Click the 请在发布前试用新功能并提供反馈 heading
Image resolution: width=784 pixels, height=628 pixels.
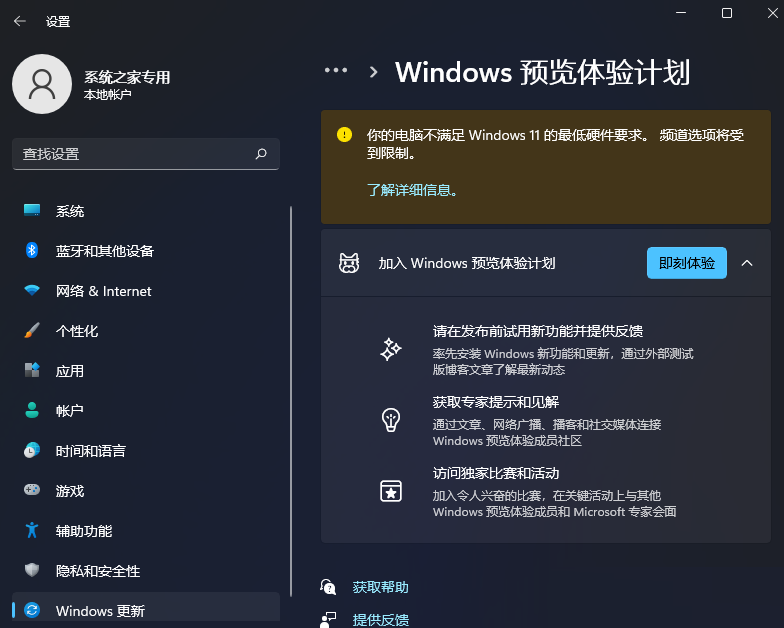coord(538,331)
